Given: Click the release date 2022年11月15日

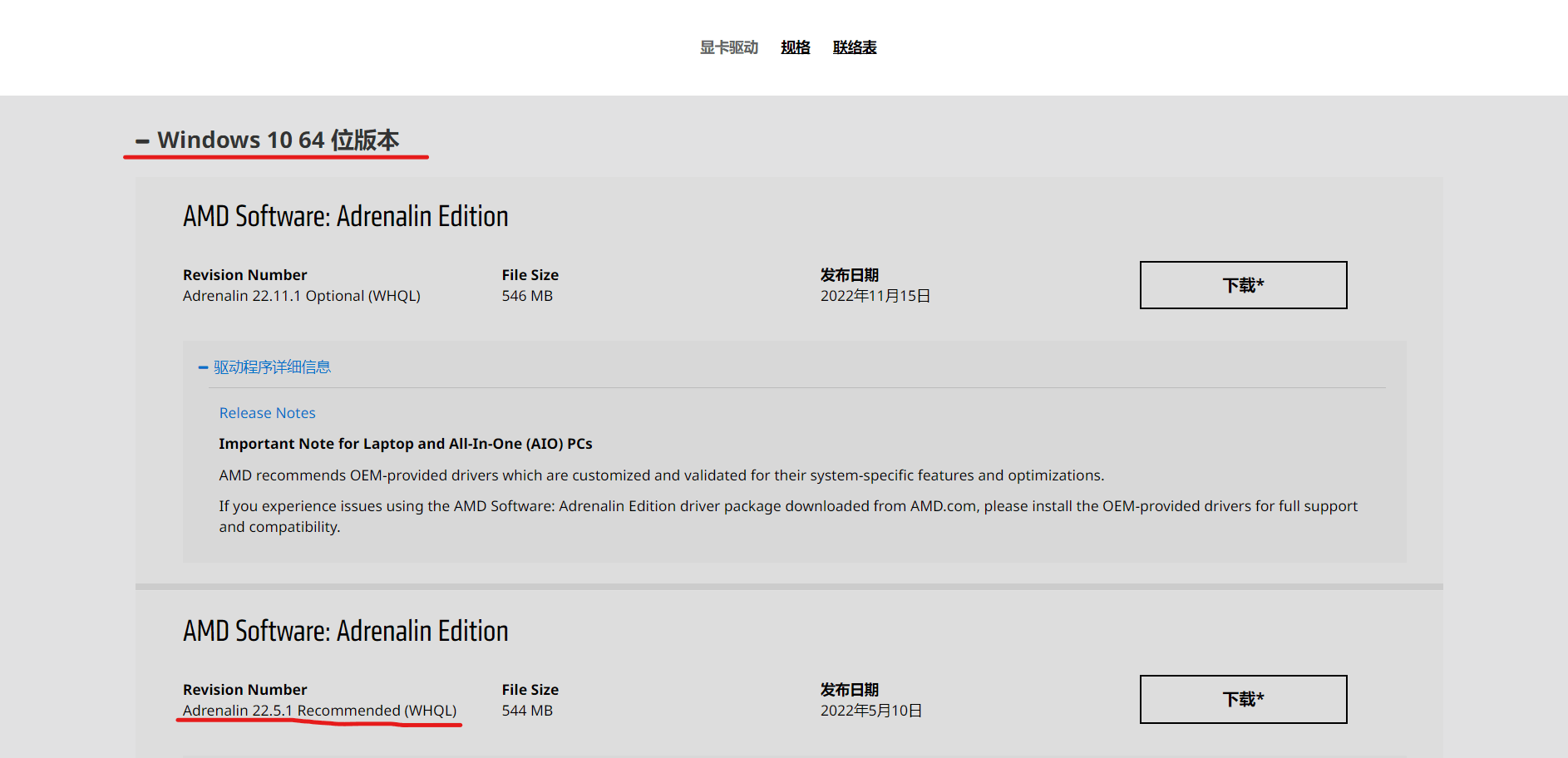Looking at the screenshot, I should click(875, 296).
